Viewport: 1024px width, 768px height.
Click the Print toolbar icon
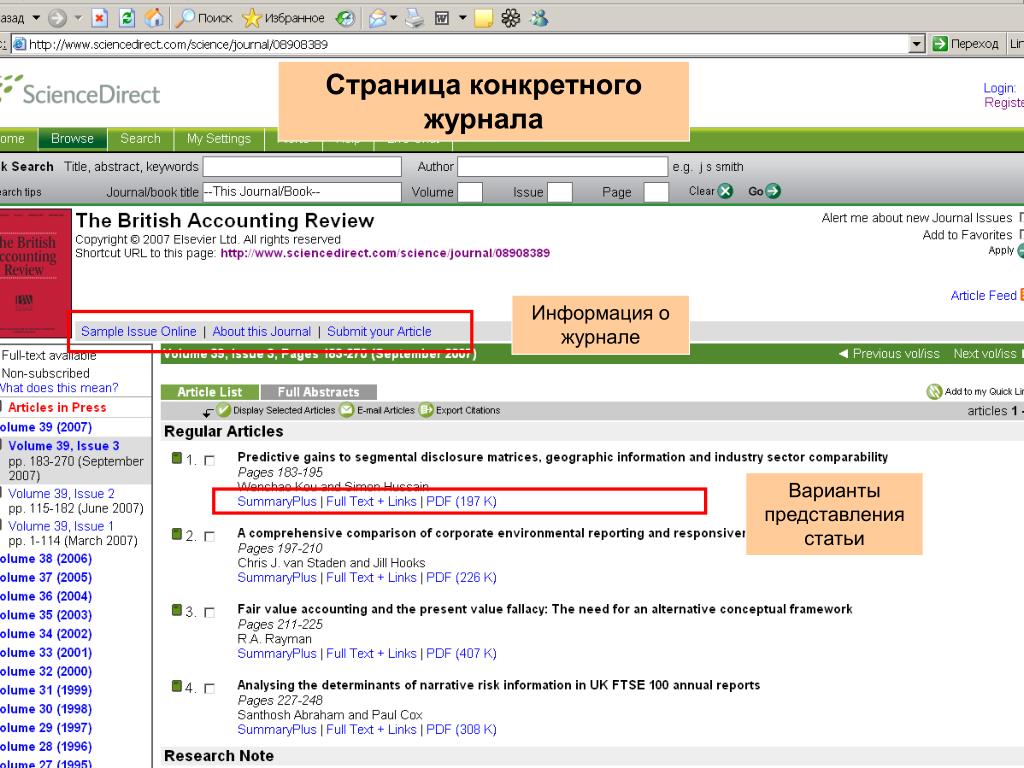414,18
